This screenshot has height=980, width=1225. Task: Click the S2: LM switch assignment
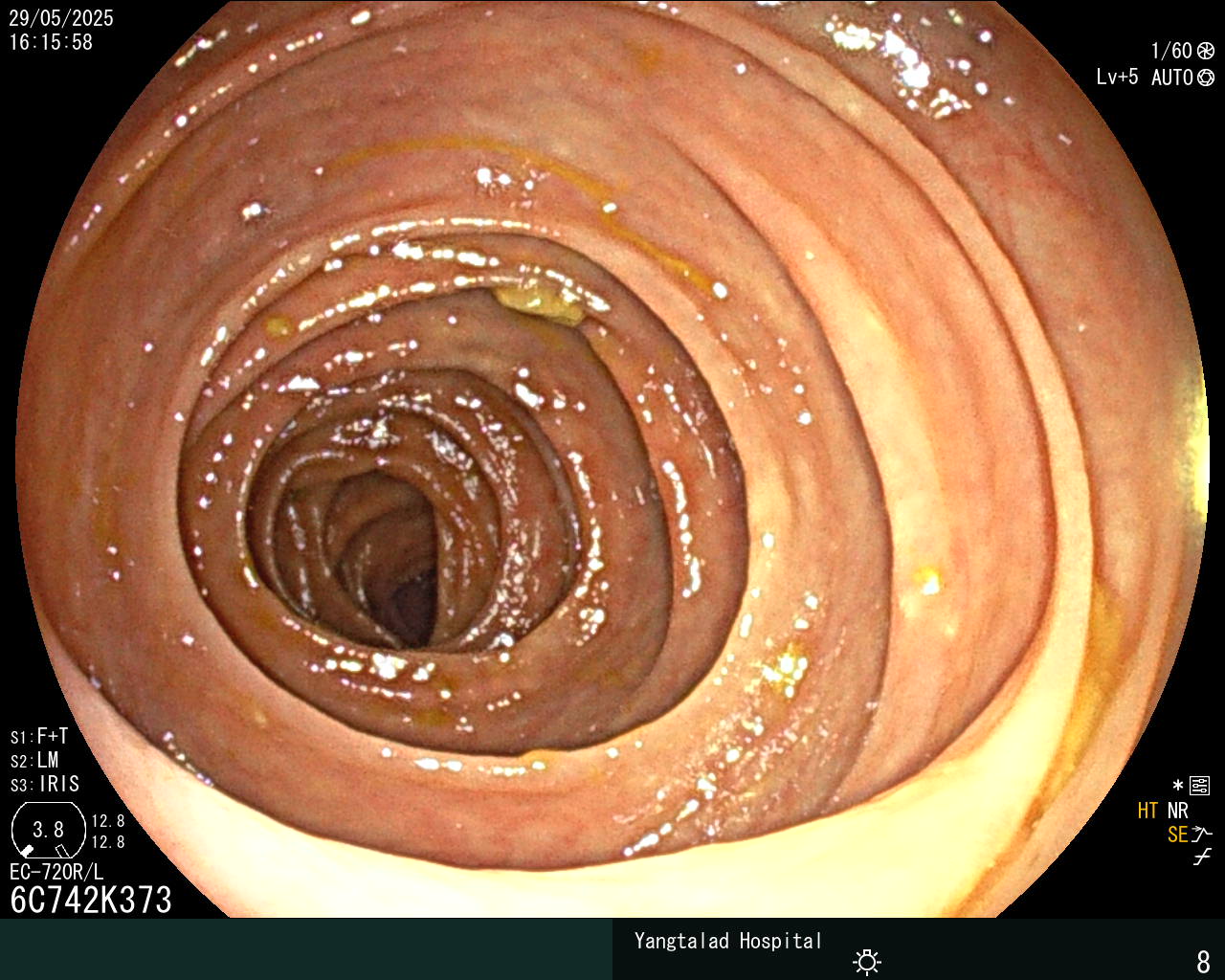tap(34, 760)
